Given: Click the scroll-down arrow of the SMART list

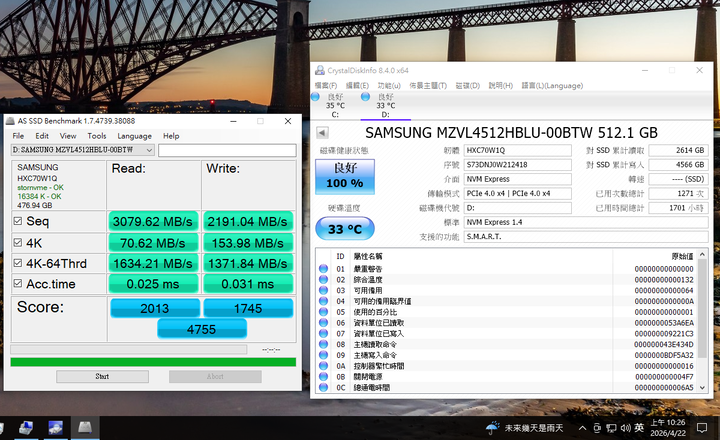Looking at the screenshot, I should [702, 388].
